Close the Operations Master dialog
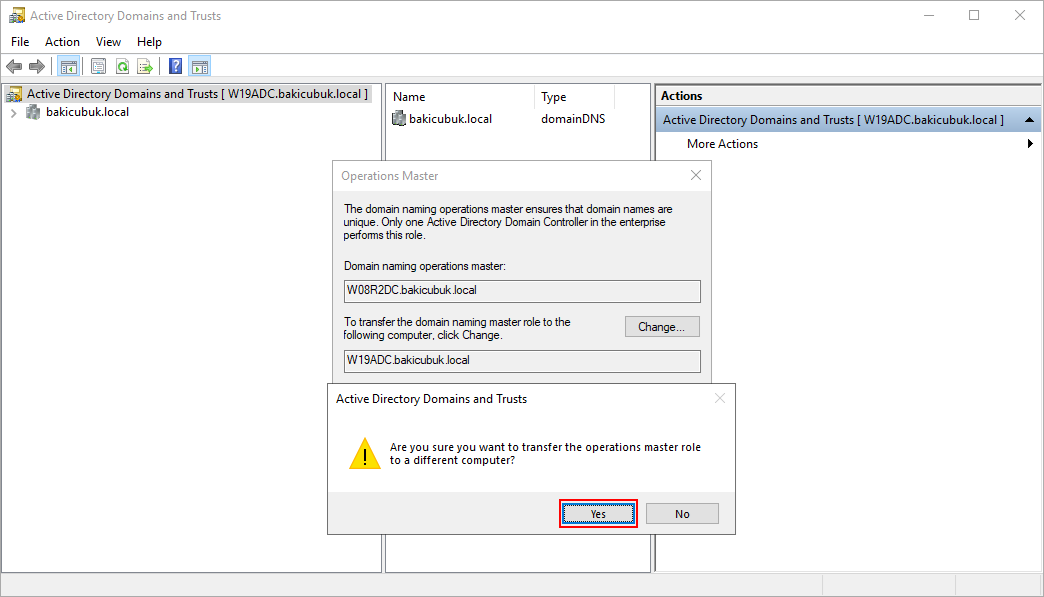This screenshot has width=1044, height=597. [x=696, y=175]
